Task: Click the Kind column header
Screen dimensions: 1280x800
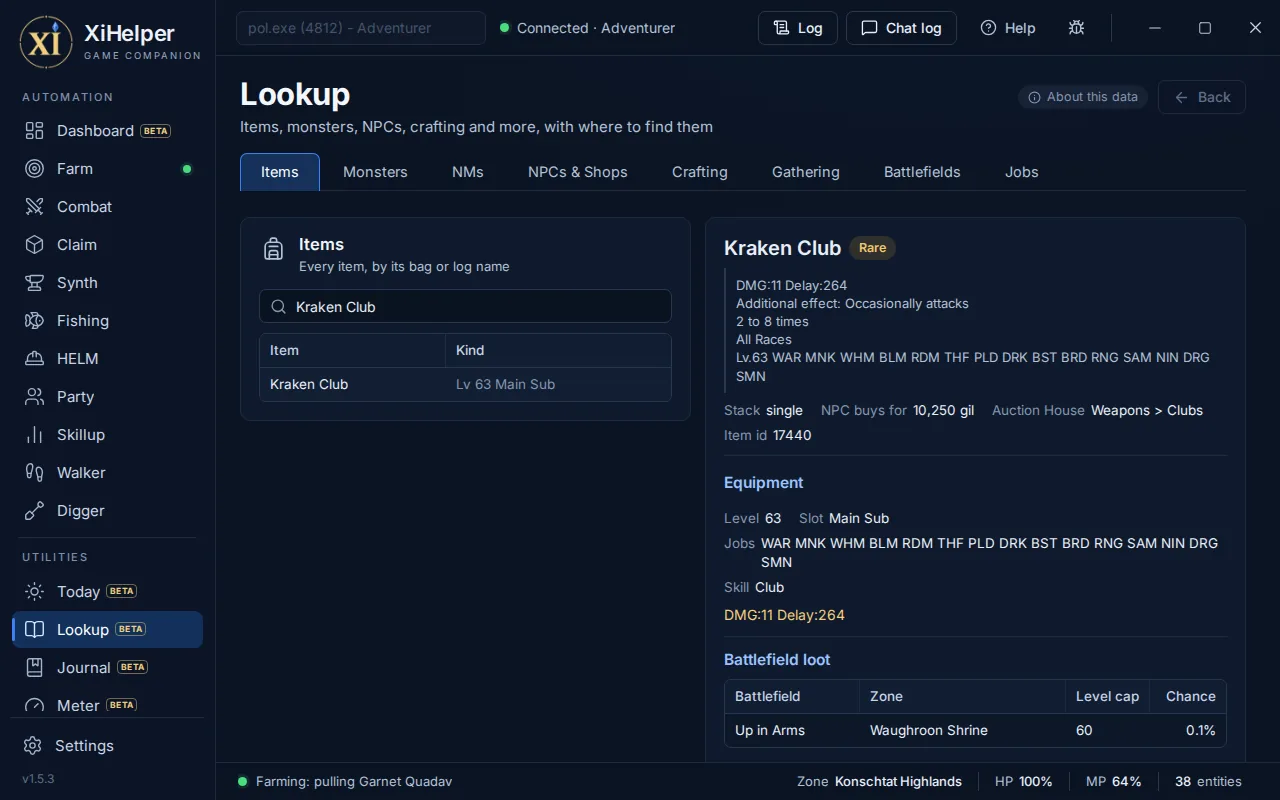Action: click(558, 350)
